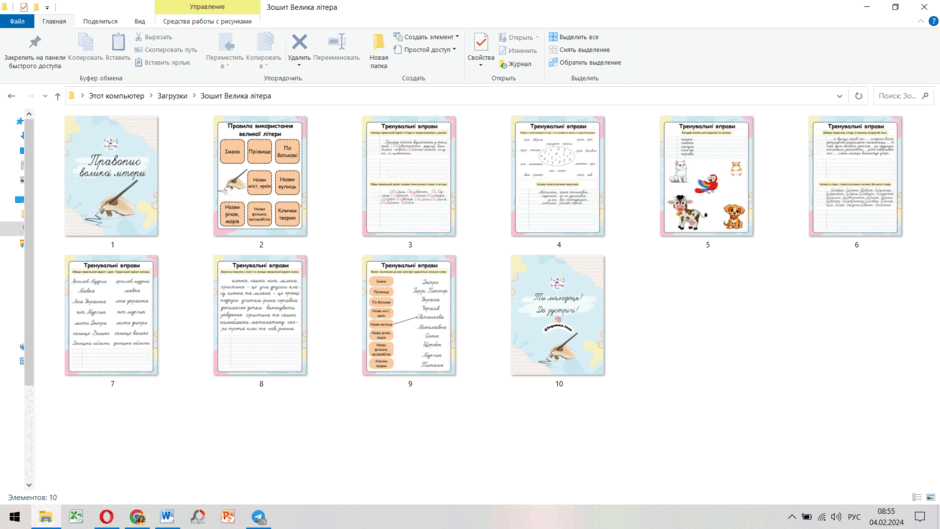
Task: Select image file named 7
Action: pyautogui.click(x=112, y=315)
